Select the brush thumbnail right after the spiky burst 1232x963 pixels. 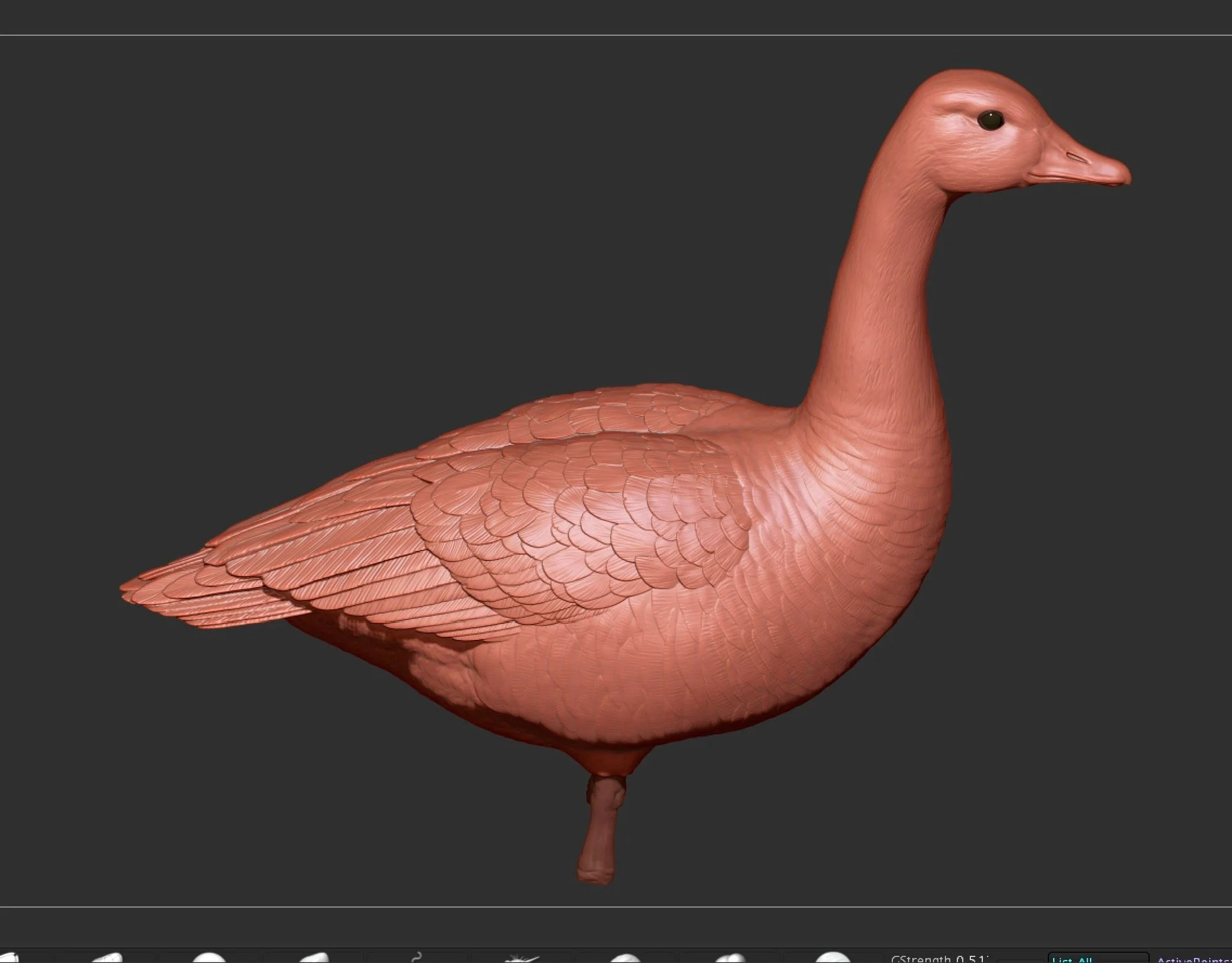pyautogui.click(x=625, y=958)
